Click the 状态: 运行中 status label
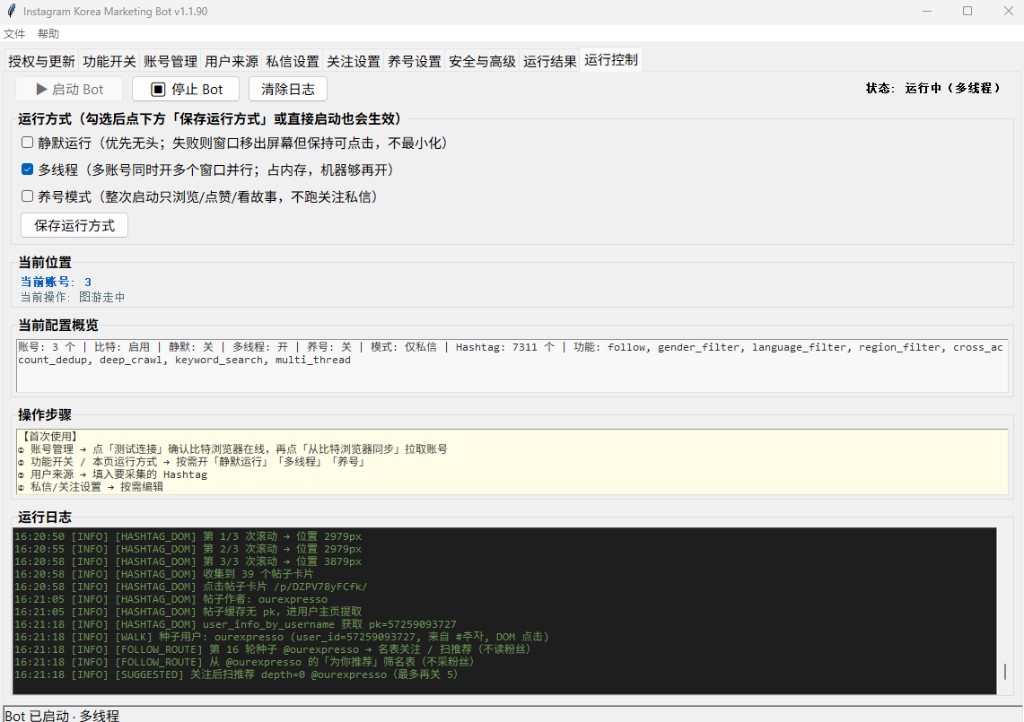This screenshot has width=1024, height=722. tap(933, 88)
